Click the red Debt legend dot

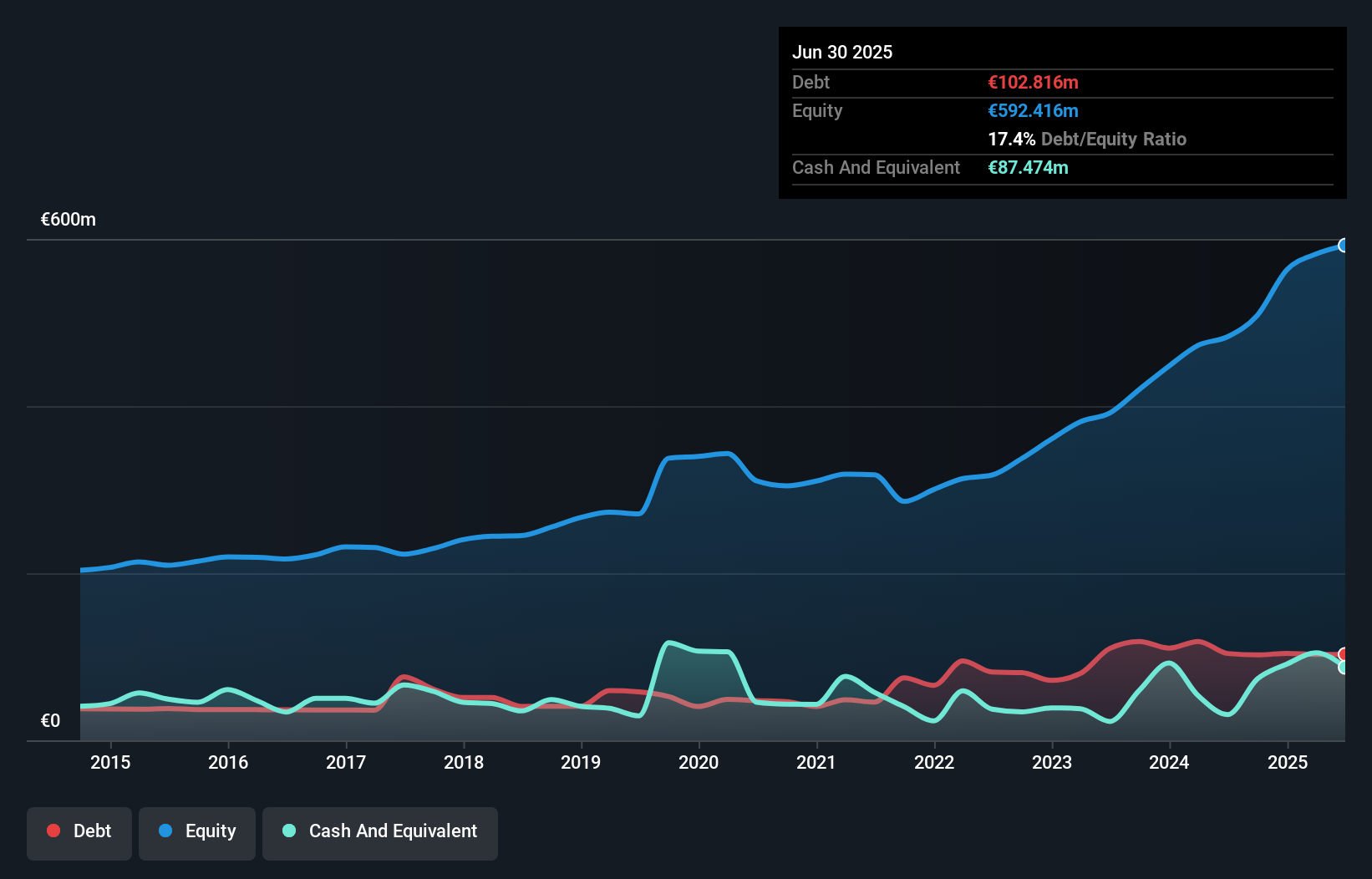click(53, 831)
